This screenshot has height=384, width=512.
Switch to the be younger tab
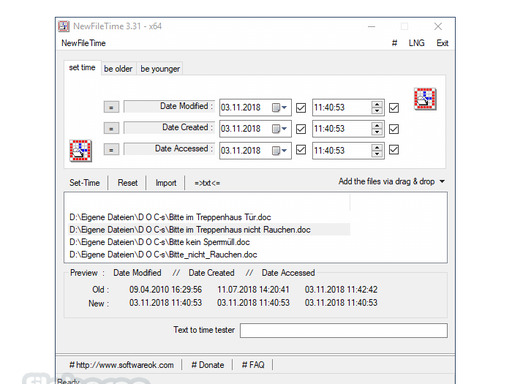pyautogui.click(x=160, y=69)
